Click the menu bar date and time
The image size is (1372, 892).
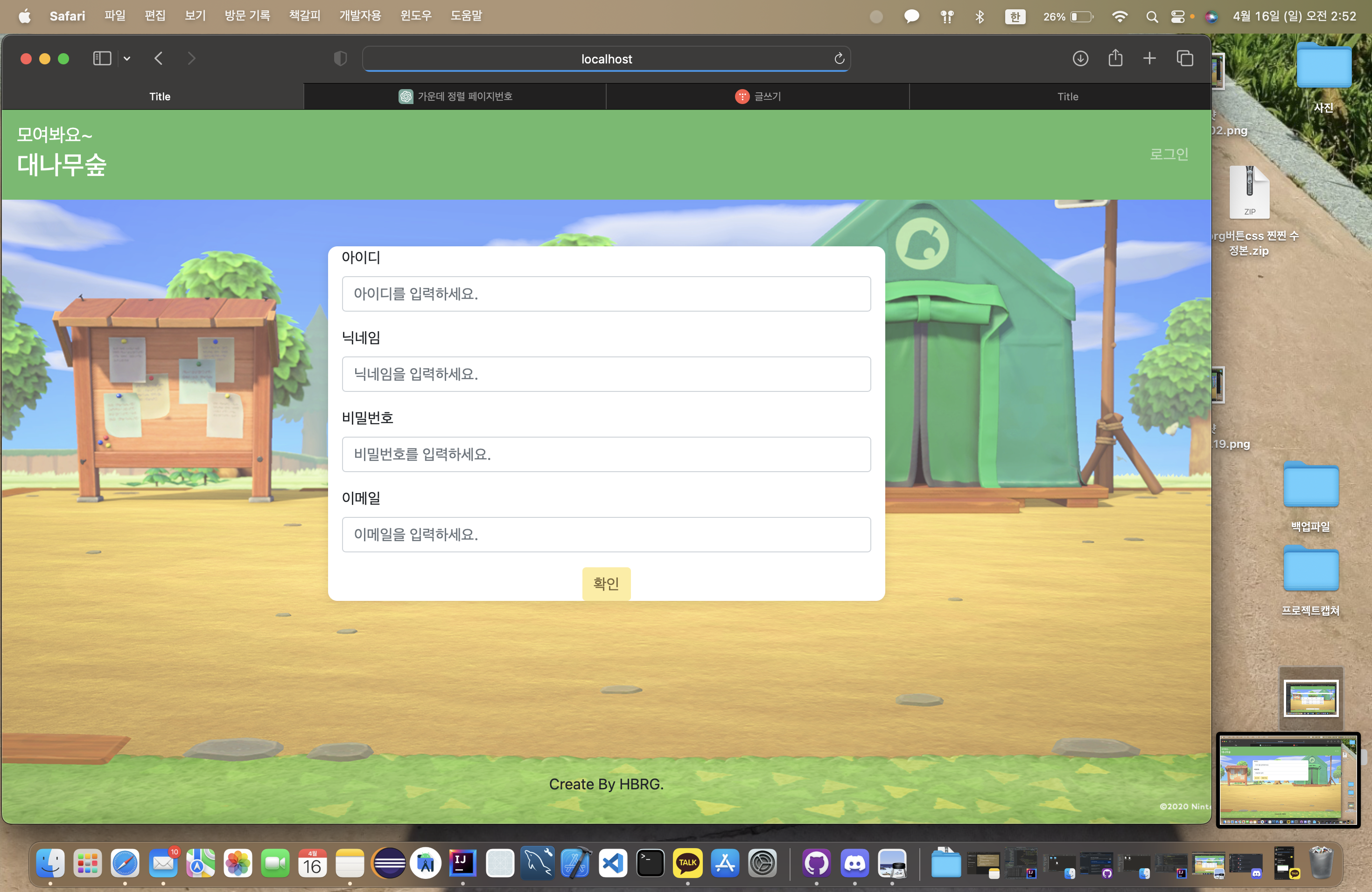tap(1294, 16)
